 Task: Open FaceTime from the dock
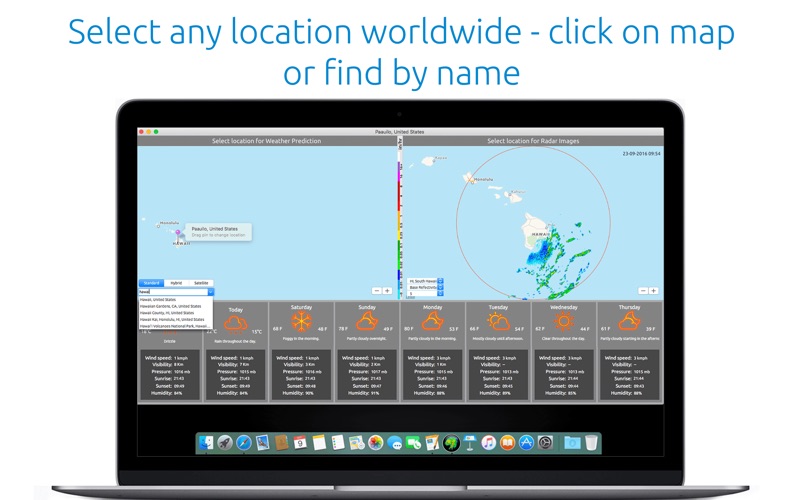[413, 442]
